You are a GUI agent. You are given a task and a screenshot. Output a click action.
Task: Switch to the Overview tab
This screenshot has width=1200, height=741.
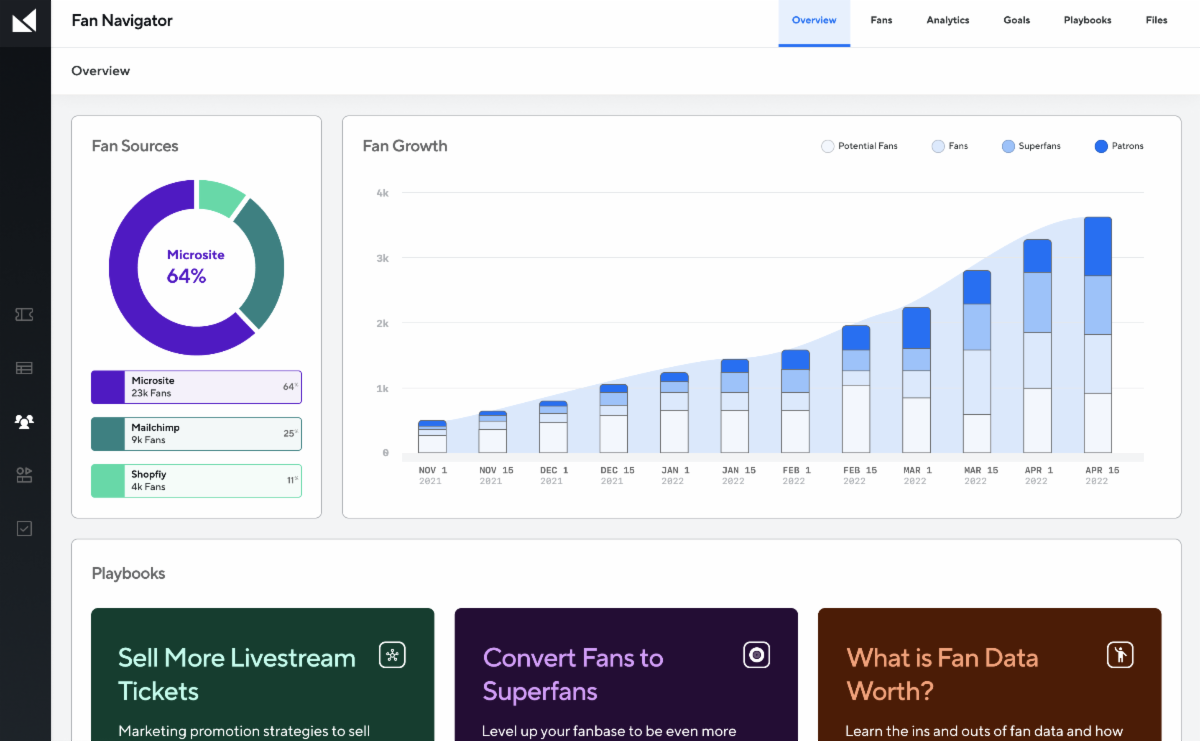814,23
